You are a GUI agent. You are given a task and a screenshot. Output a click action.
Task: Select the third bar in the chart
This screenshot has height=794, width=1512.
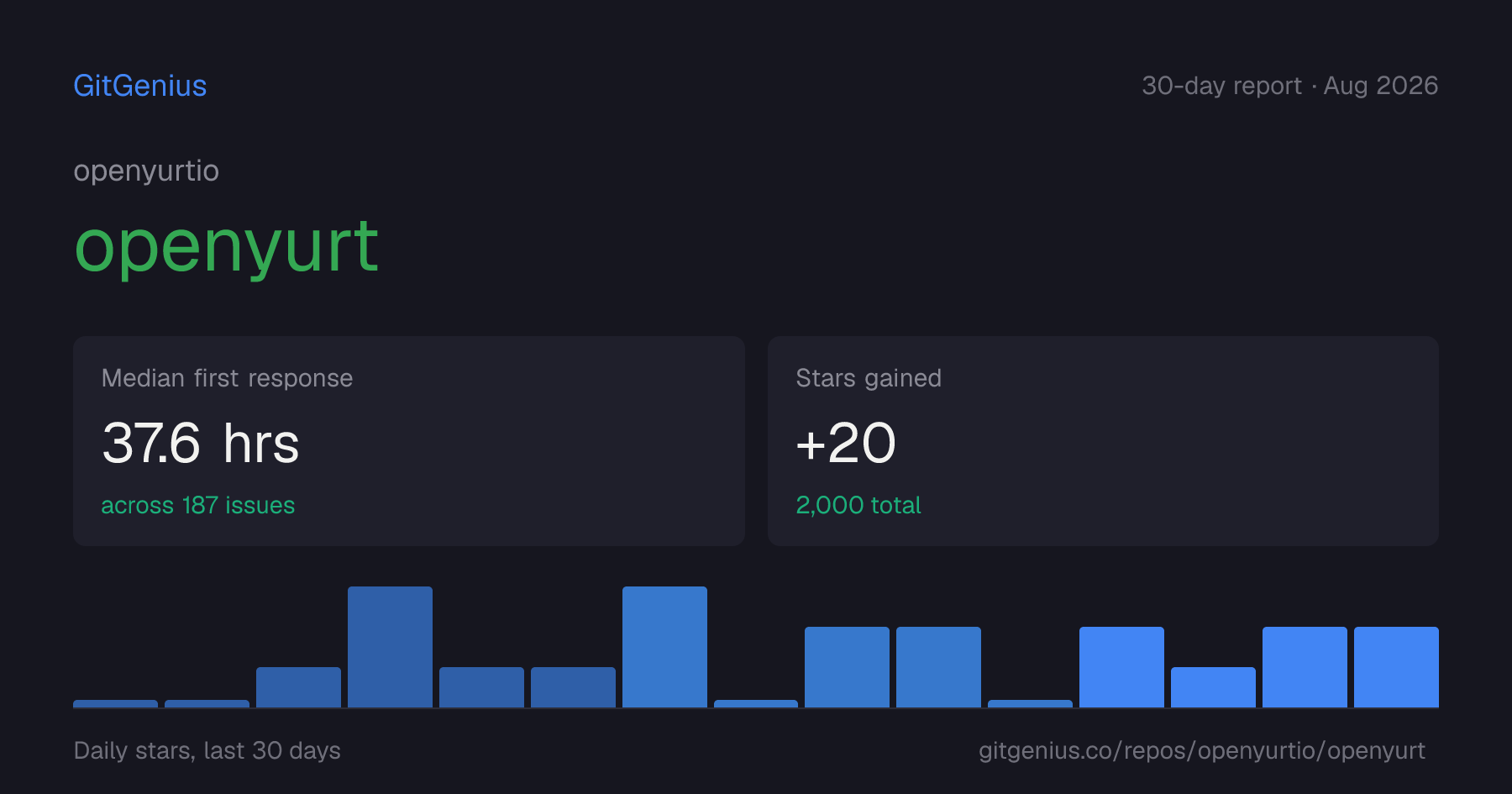point(298,687)
